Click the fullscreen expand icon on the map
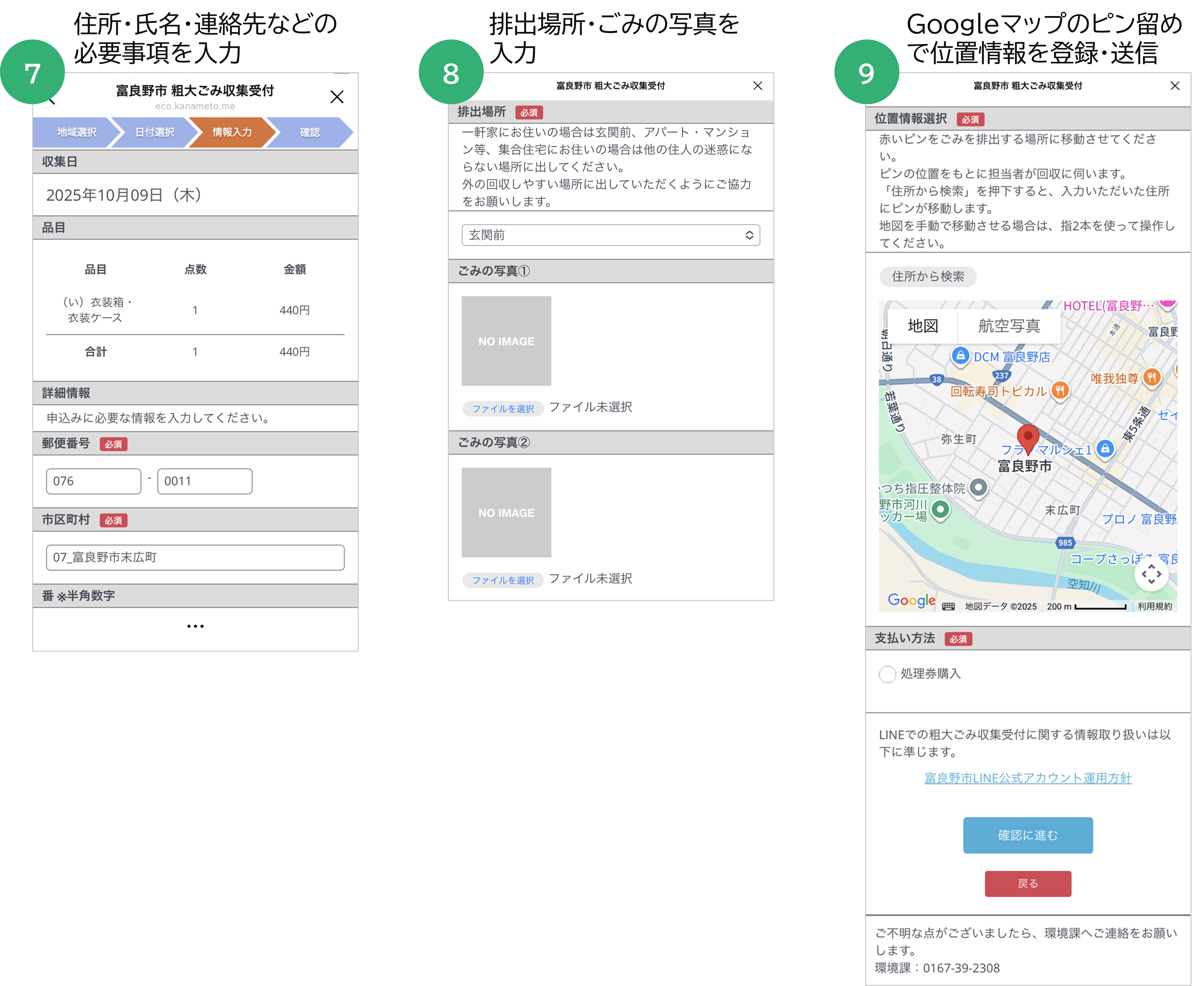This screenshot has height=986, width=1204. point(1152,574)
